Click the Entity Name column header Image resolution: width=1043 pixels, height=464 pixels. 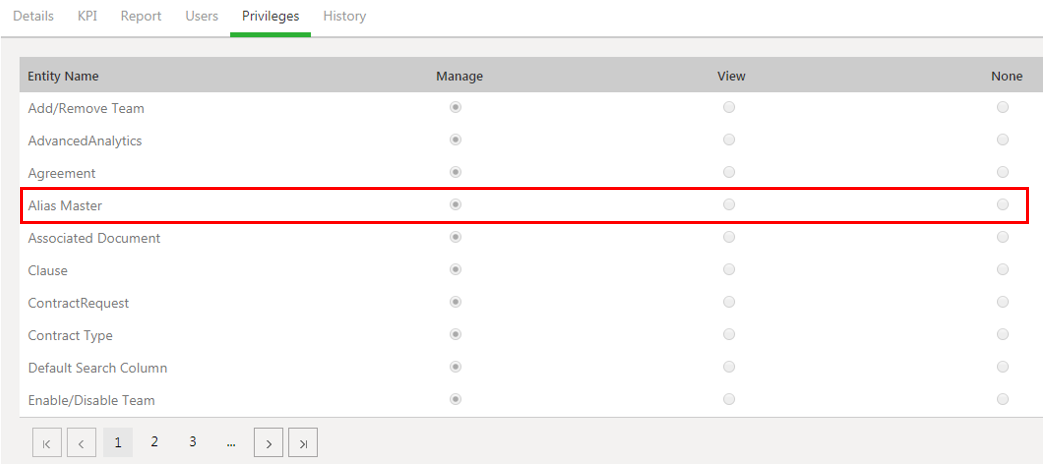click(63, 76)
